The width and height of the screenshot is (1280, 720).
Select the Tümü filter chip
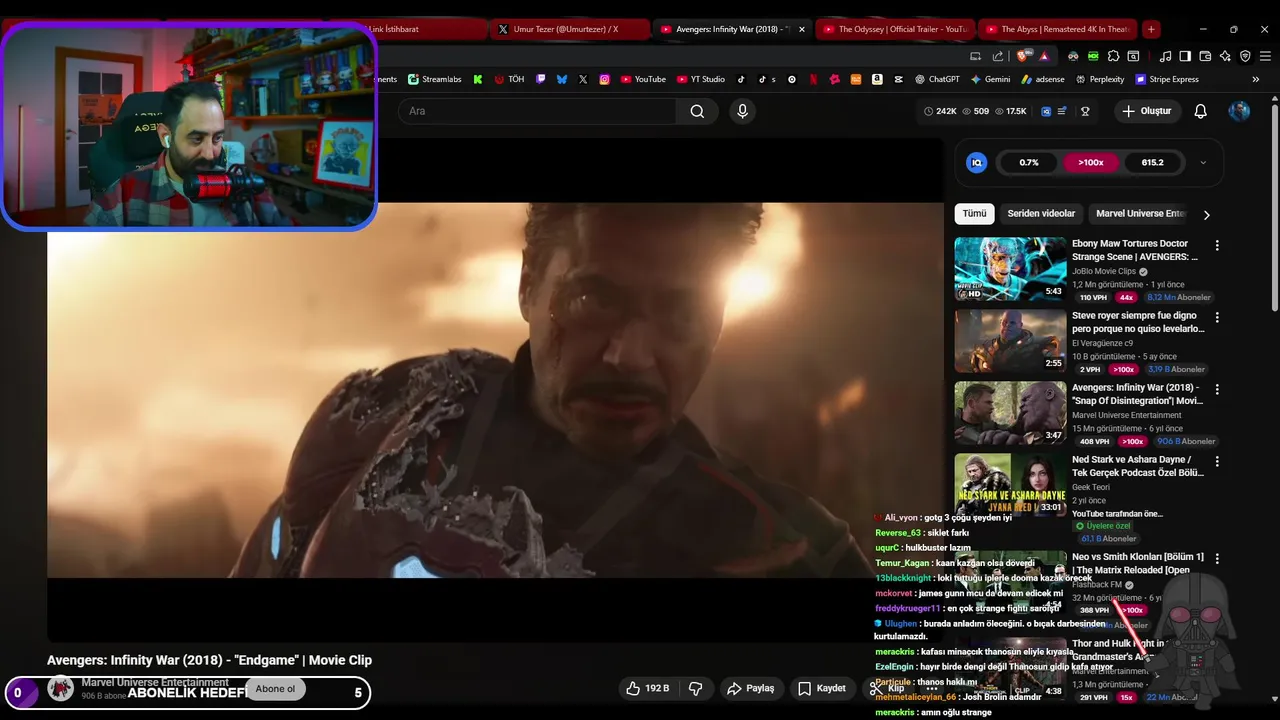click(x=974, y=213)
